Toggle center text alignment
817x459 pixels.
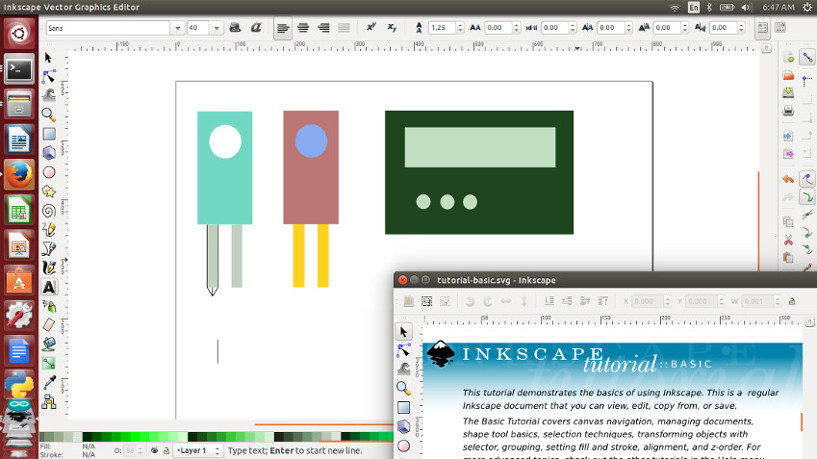pos(303,28)
